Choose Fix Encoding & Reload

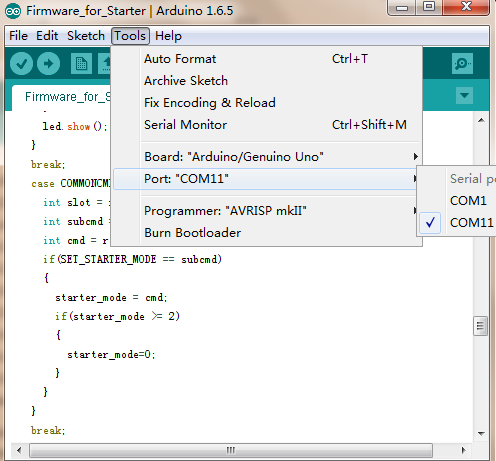pyautogui.click(x=267, y=103)
